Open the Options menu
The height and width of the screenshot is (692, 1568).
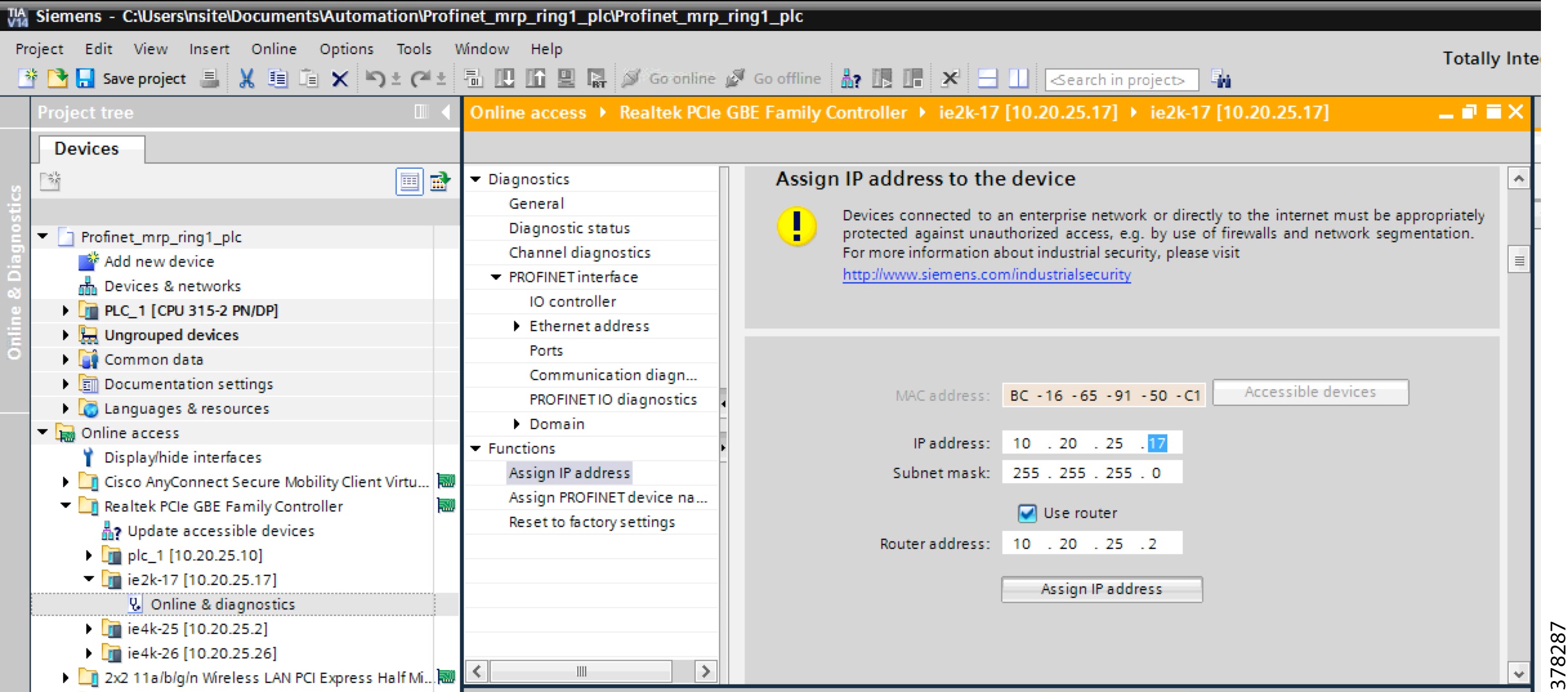pyautogui.click(x=347, y=49)
